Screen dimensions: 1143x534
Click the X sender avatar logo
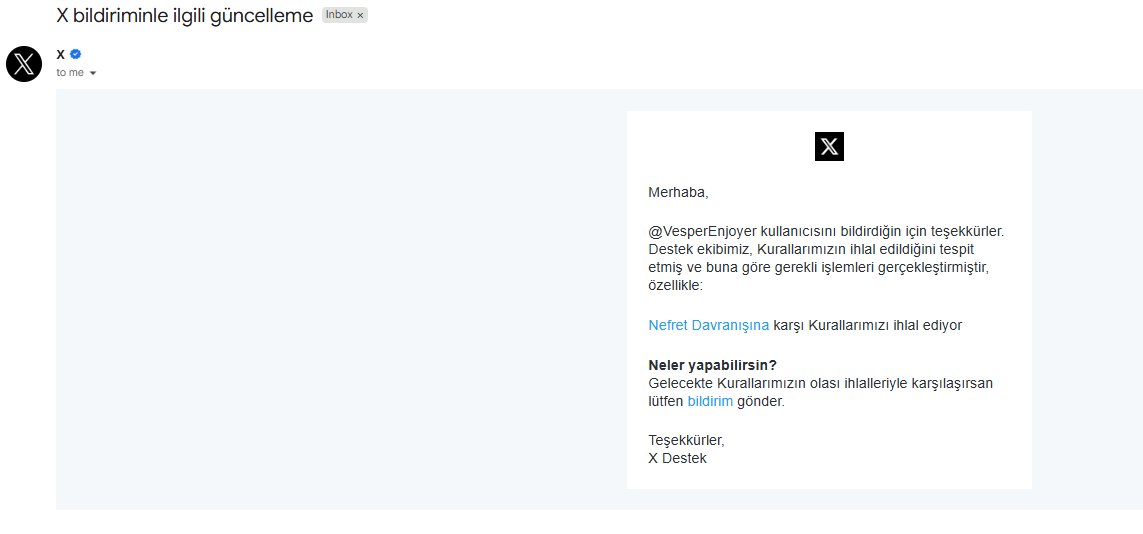tap(24, 64)
